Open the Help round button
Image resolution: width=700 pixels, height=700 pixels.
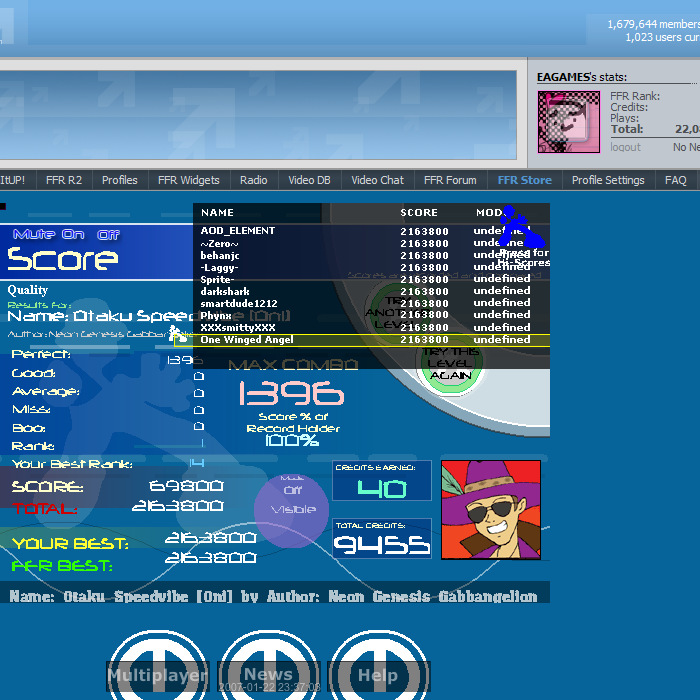point(378,666)
